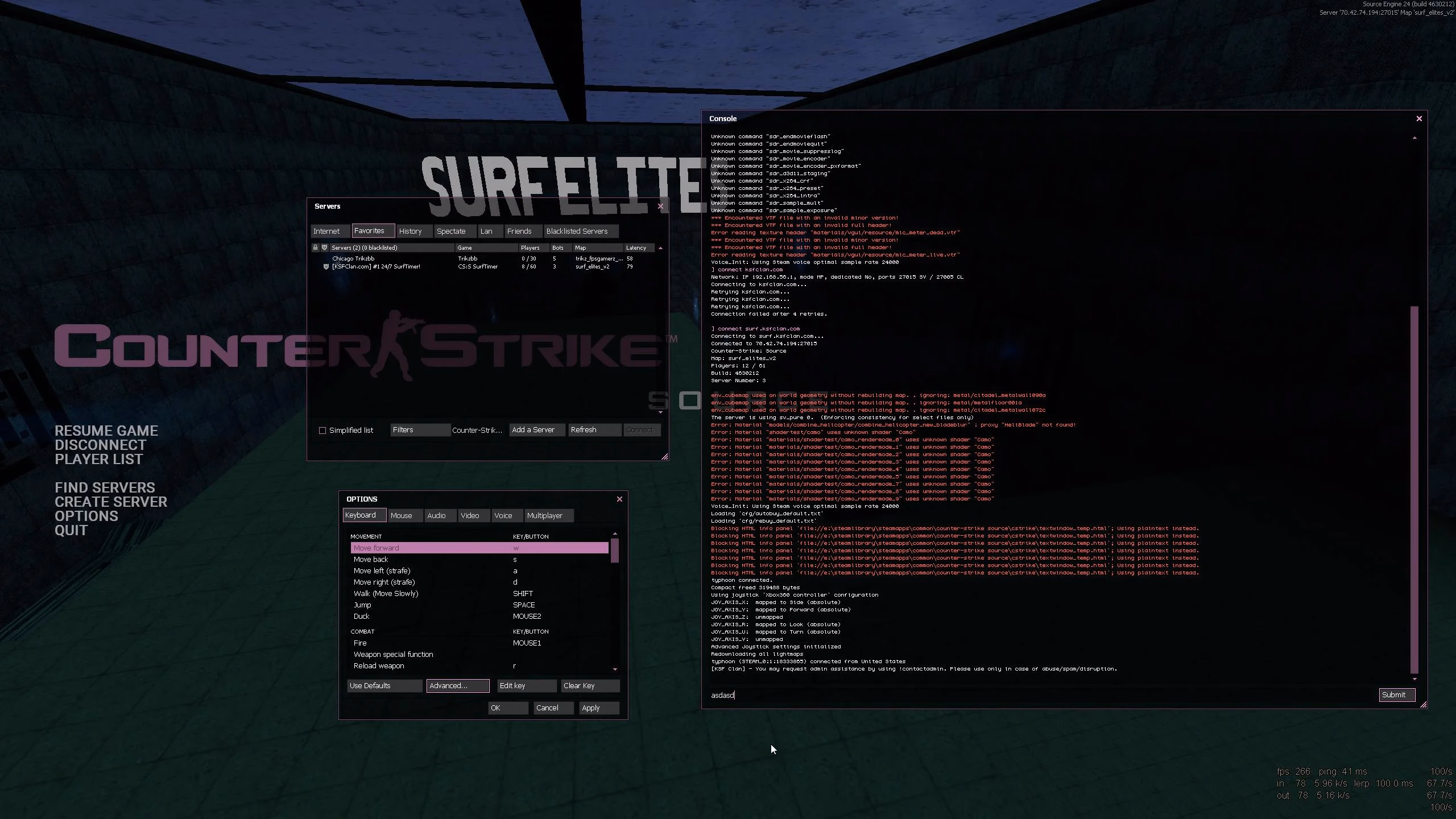Close the Servers window

coord(660,206)
